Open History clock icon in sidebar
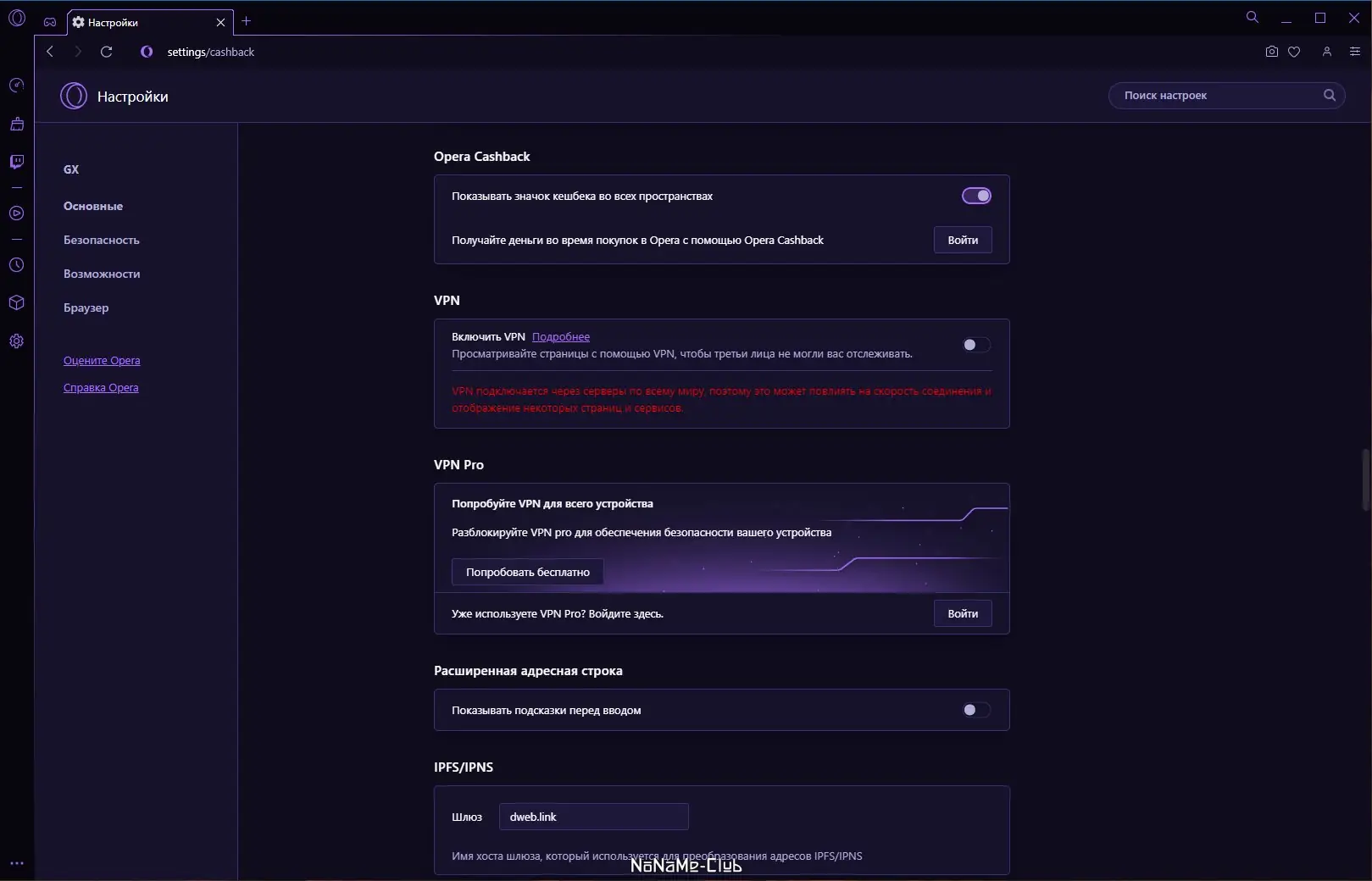This screenshot has height=881, width=1372. tap(16, 265)
